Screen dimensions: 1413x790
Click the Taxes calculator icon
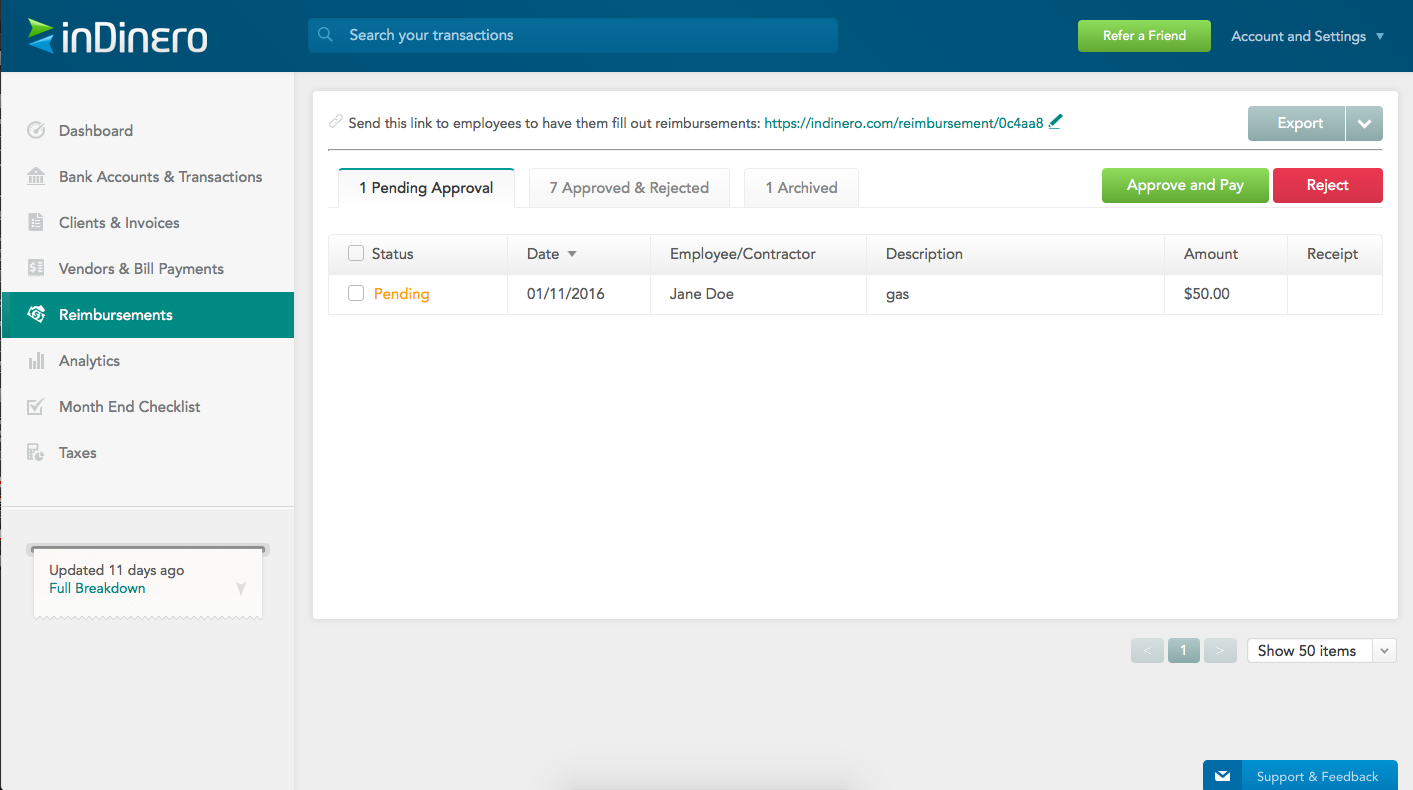pyautogui.click(x=36, y=453)
